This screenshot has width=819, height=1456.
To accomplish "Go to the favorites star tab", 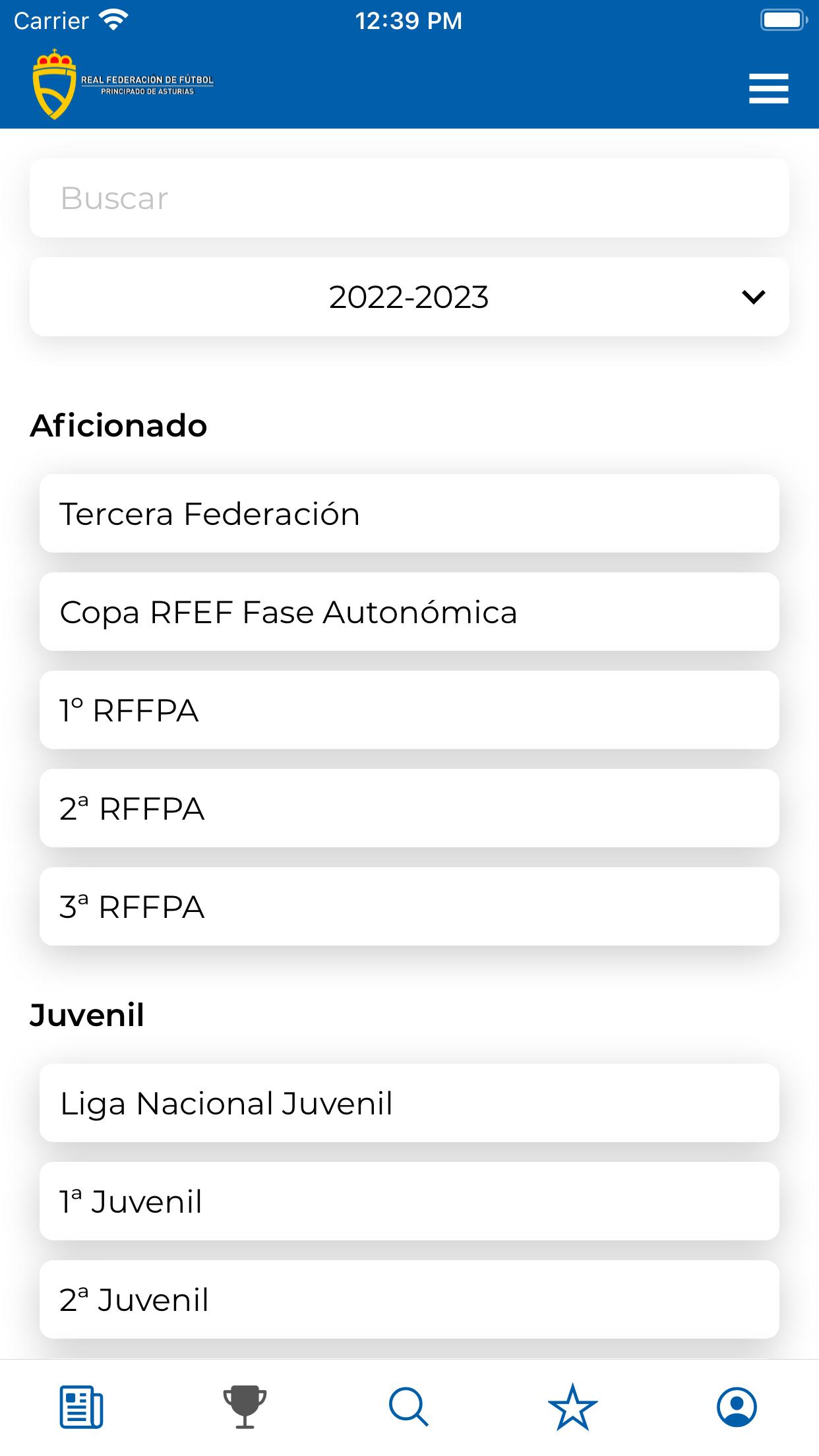I will point(572,1407).
